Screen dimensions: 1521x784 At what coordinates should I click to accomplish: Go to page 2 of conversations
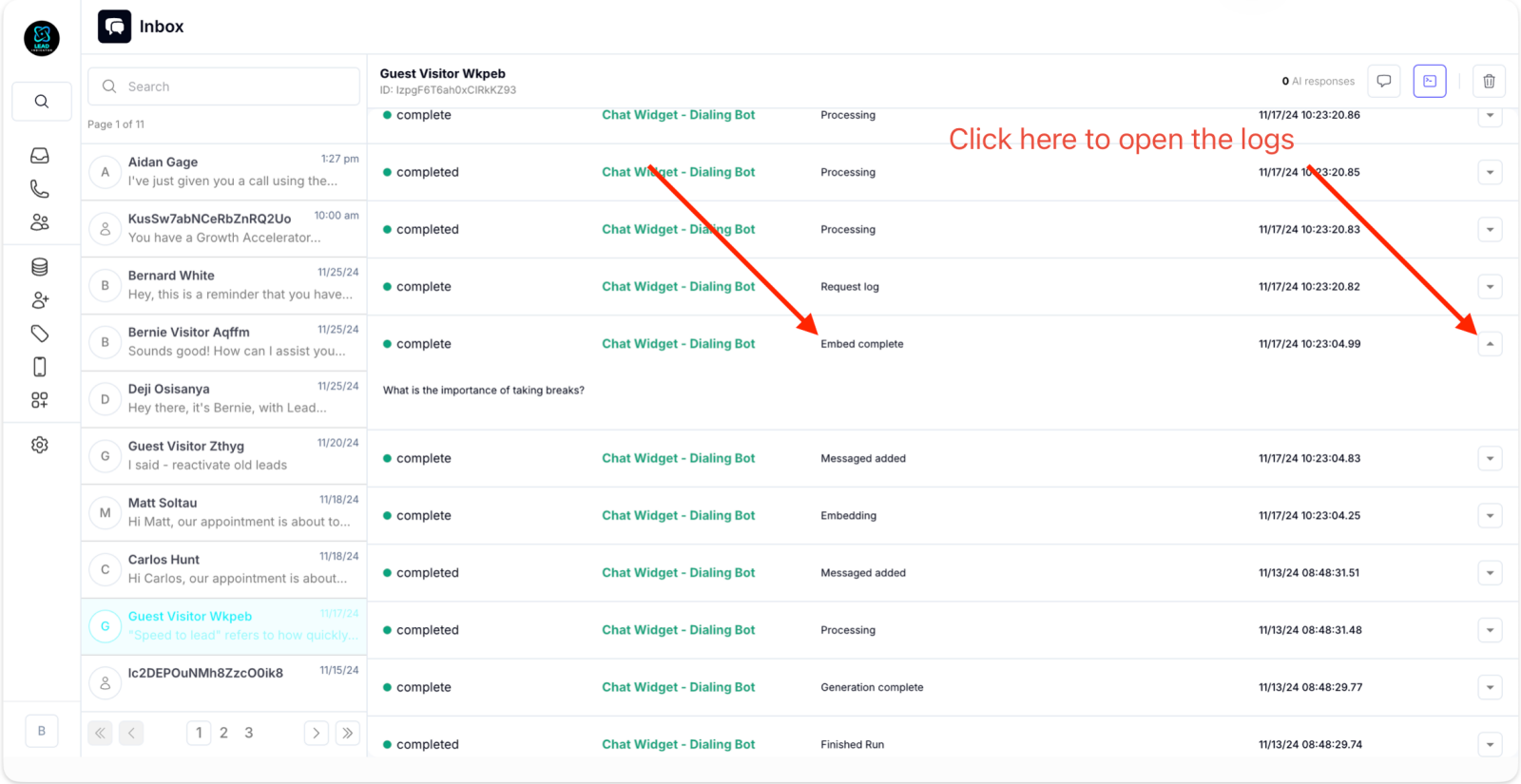(x=223, y=733)
